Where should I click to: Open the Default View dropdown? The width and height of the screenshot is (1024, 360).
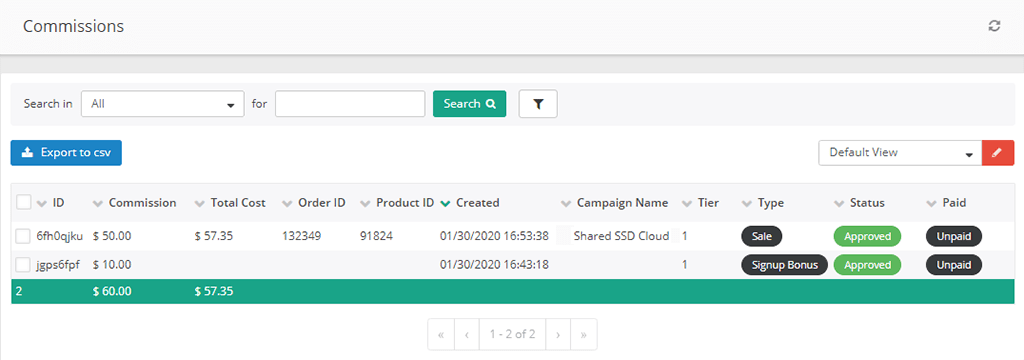pos(900,152)
